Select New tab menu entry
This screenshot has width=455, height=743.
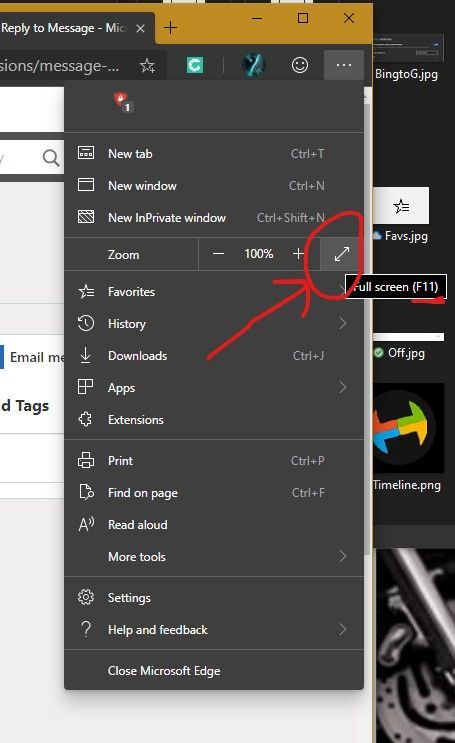(x=214, y=153)
